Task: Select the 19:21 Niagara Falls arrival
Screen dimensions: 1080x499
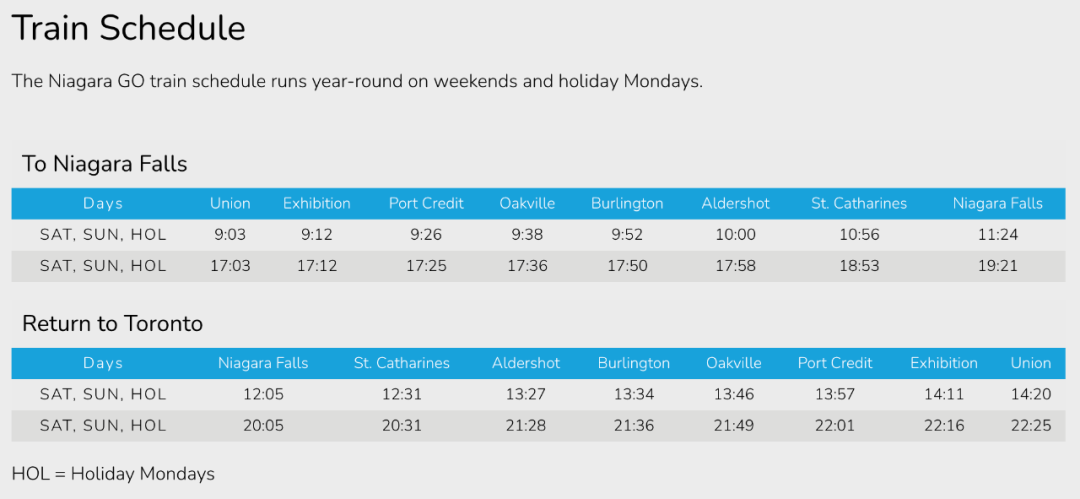Action: [x=997, y=266]
